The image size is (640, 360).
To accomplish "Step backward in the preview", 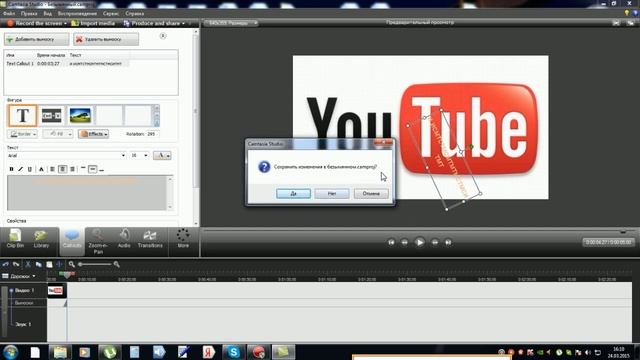I will point(404,242).
